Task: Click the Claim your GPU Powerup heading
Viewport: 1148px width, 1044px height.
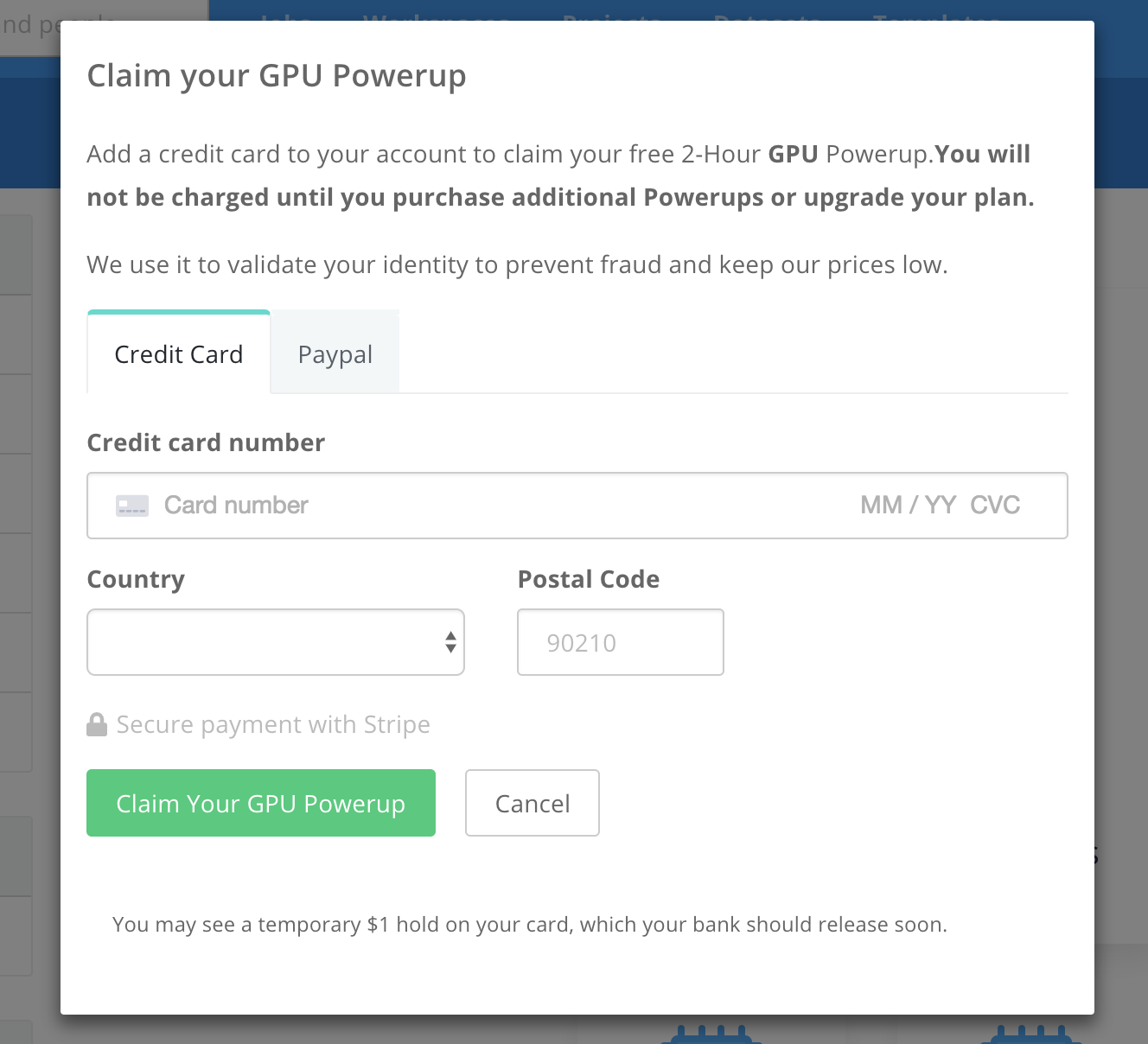Action: [x=277, y=76]
